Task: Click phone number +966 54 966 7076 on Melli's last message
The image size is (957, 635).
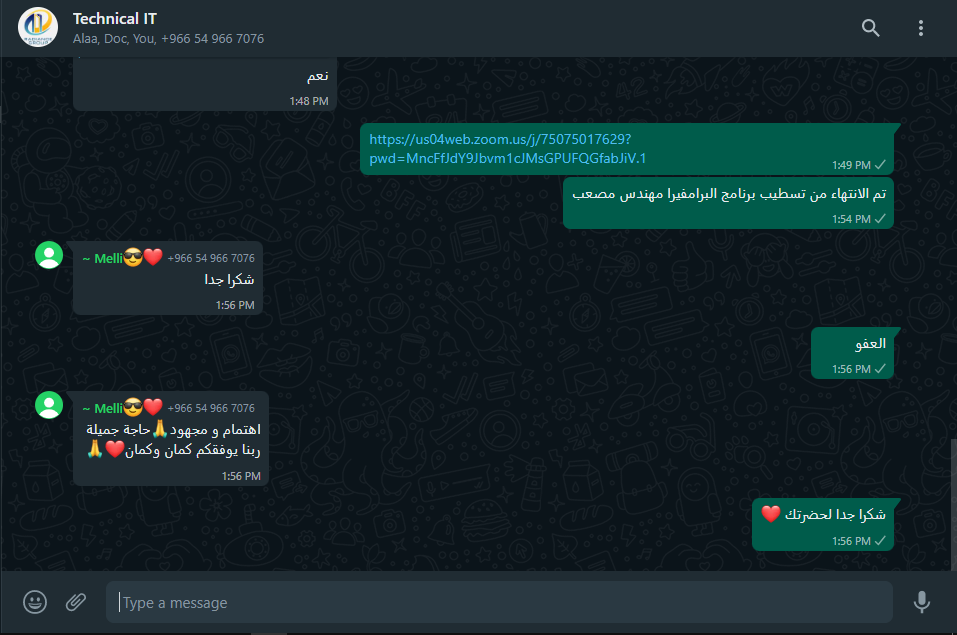Action: click(x=211, y=408)
